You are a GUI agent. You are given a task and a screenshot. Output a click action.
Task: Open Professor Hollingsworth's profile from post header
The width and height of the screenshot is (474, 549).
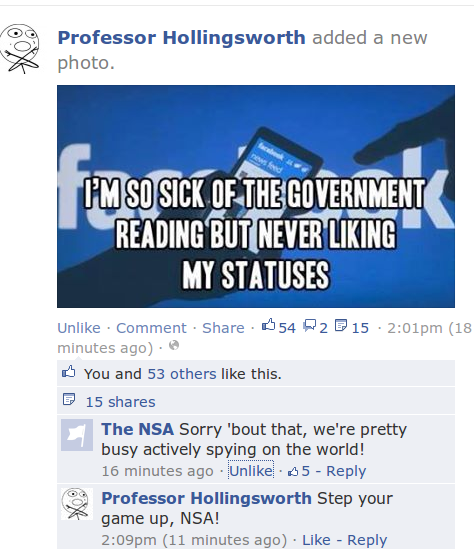pyautogui.click(x=181, y=37)
